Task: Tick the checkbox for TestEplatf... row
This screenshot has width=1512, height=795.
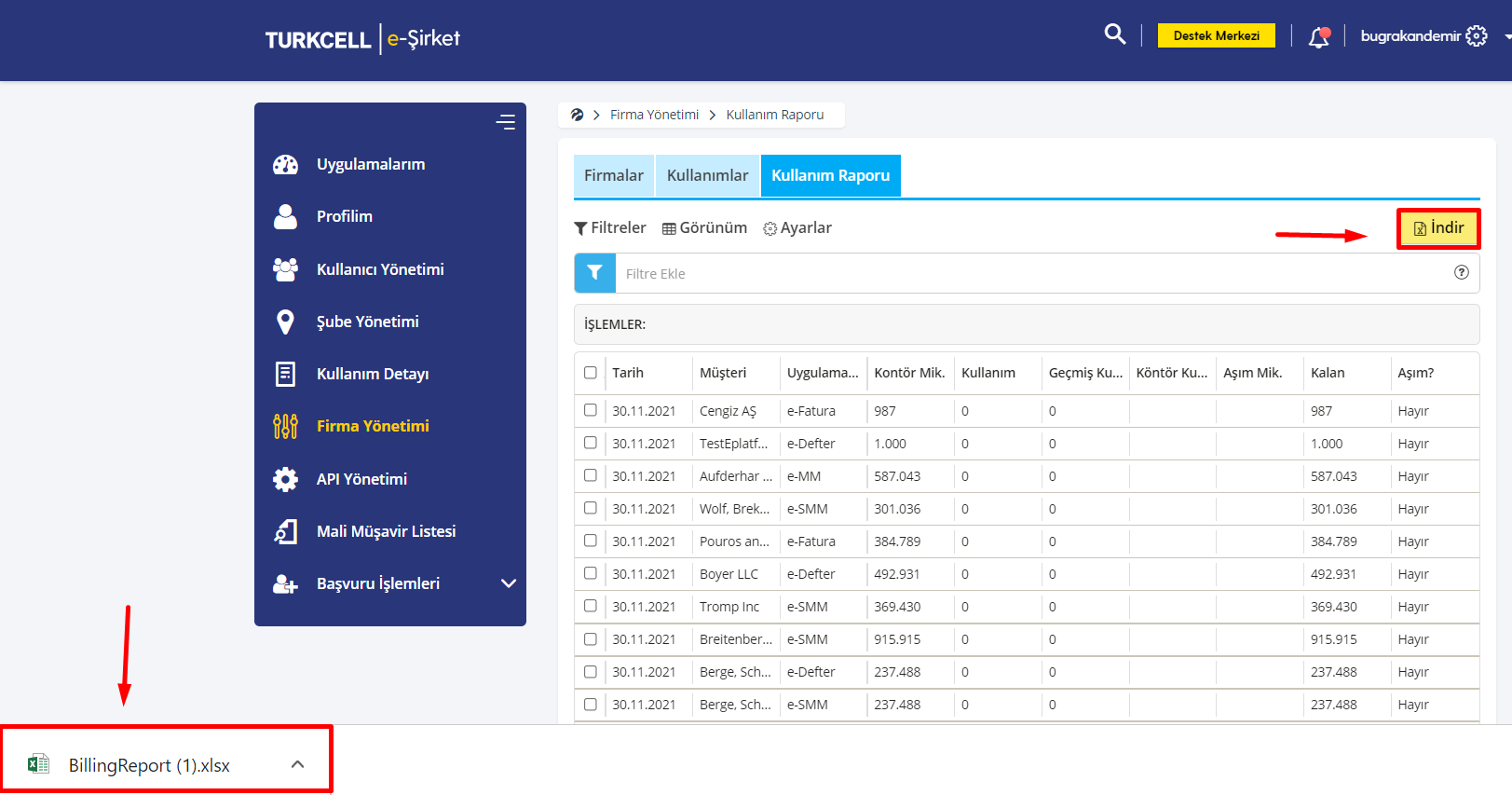Action: click(x=591, y=443)
